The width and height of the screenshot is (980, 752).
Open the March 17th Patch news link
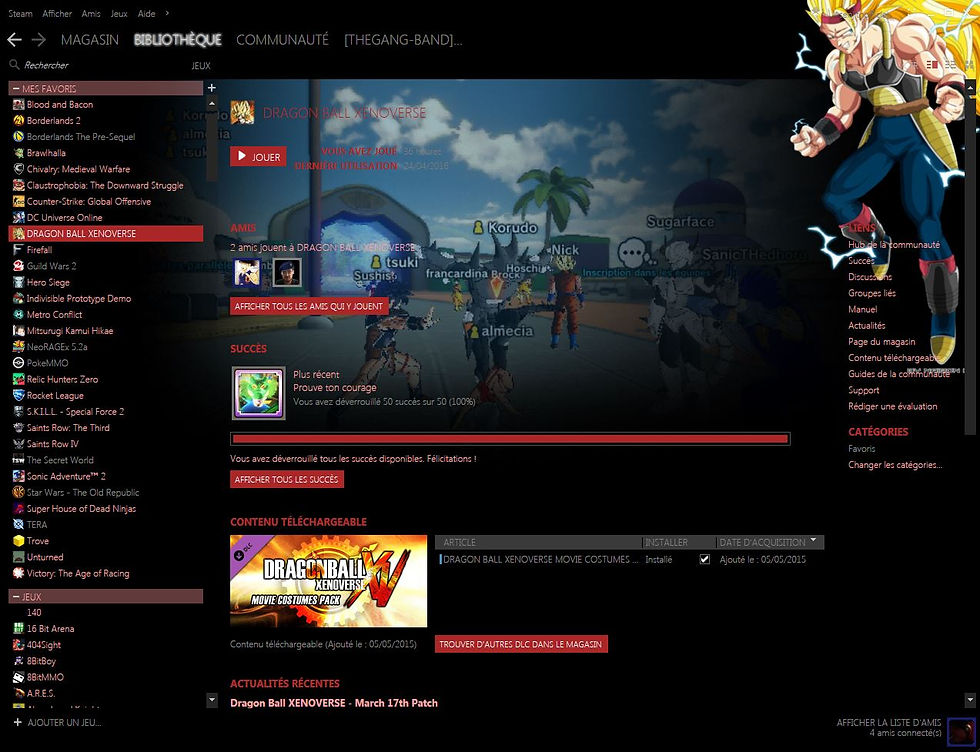(x=334, y=703)
